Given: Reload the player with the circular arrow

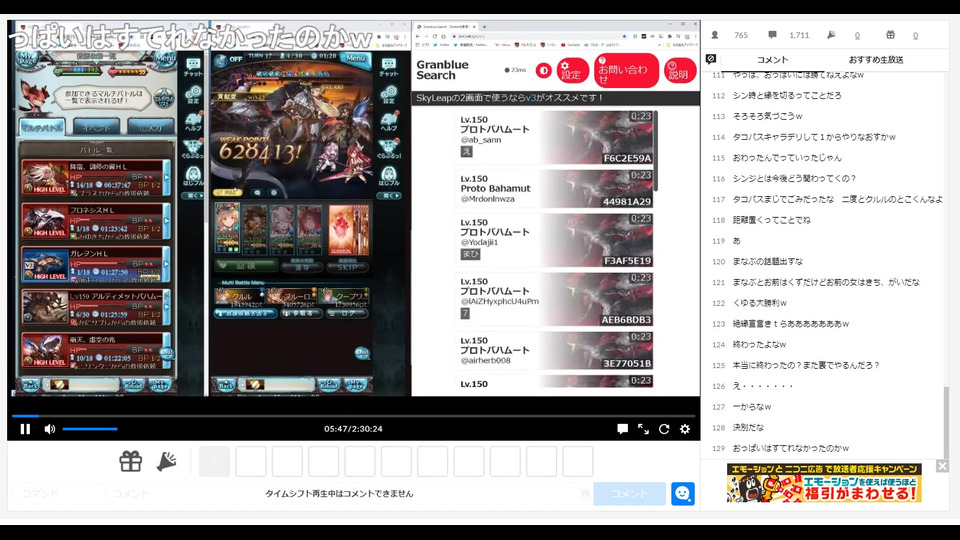Looking at the screenshot, I should pyautogui.click(x=664, y=429).
